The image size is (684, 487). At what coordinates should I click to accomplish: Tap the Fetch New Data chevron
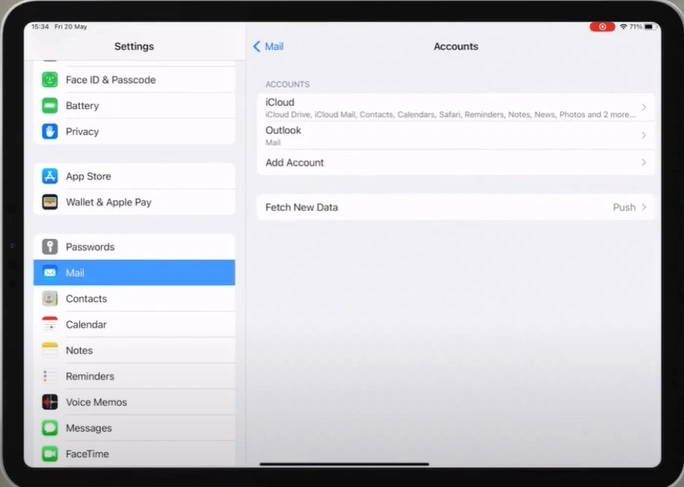pyautogui.click(x=643, y=207)
